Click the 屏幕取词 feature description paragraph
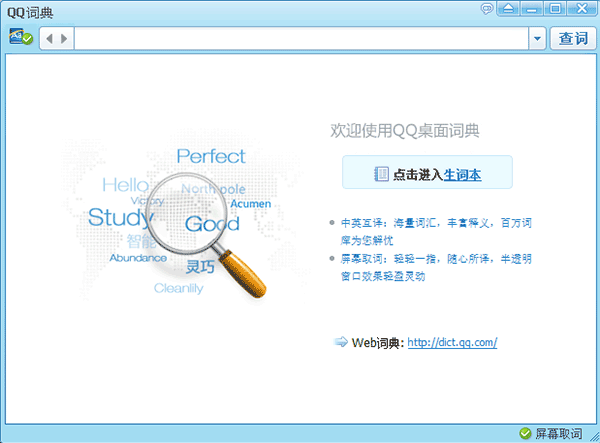 (x=436, y=267)
